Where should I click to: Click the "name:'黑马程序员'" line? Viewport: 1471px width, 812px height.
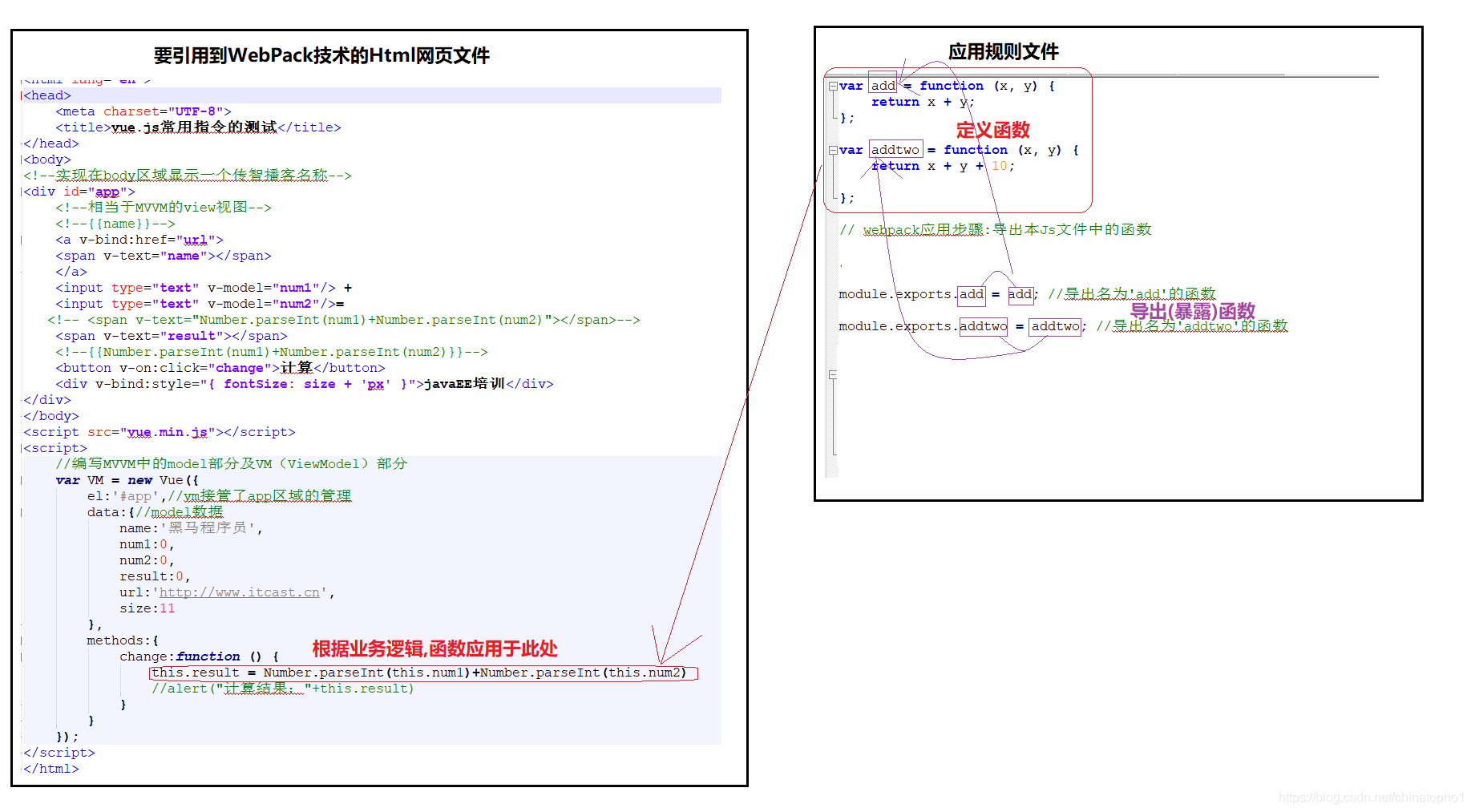tap(191, 528)
